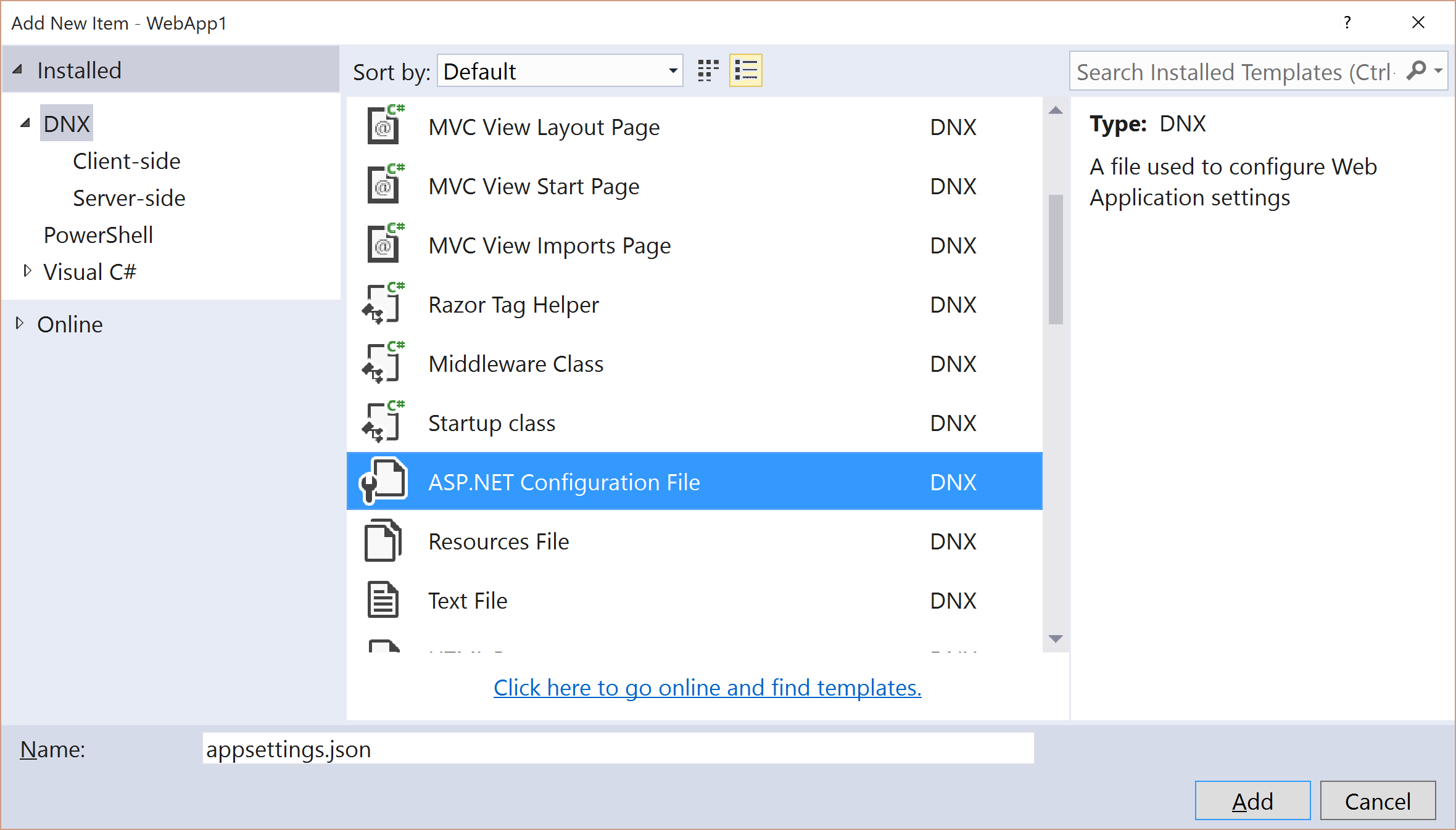Click the Text File template icon
The height and width of the screenshot is (830, 1456).
pyautogui.click(x=383, y=600)
